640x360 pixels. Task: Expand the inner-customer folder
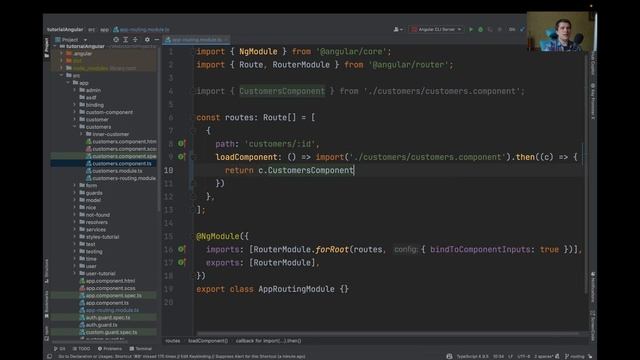(x=81, y=134)
